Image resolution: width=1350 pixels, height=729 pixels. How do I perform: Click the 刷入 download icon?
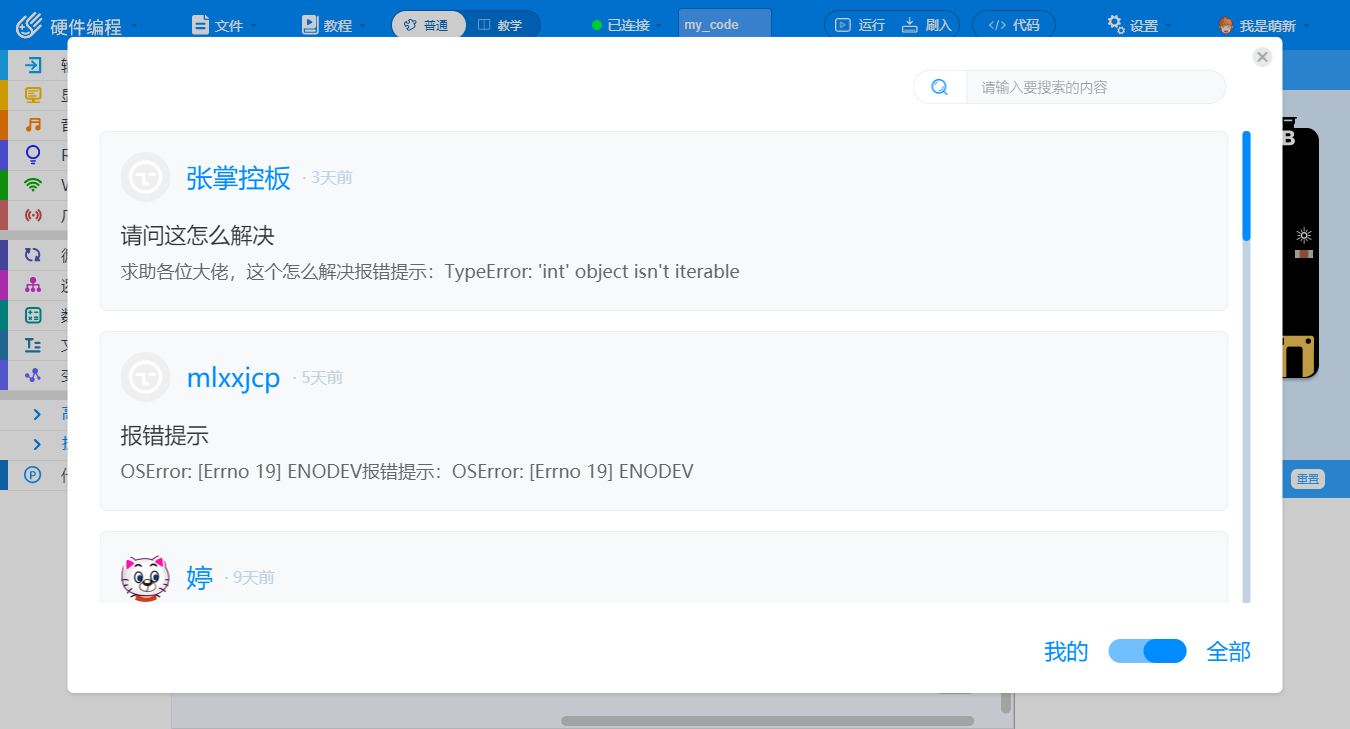[909, 25]
